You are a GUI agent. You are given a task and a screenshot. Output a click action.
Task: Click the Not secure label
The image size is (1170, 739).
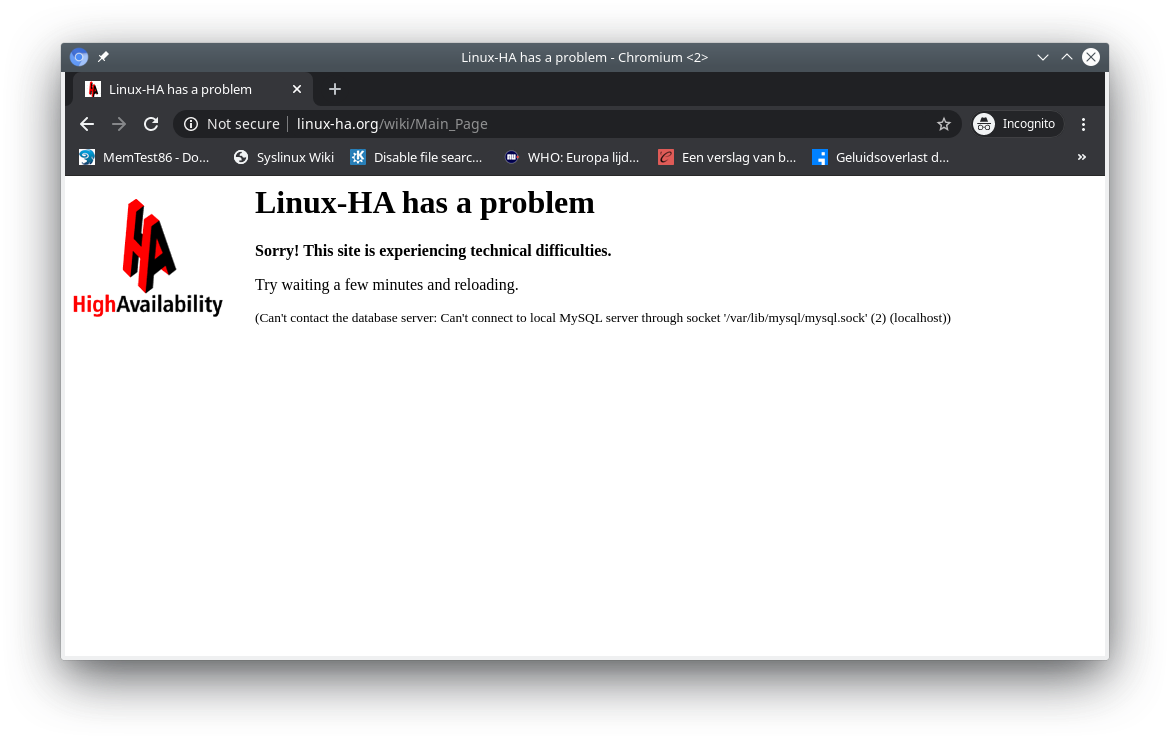[x=243, y=124]
